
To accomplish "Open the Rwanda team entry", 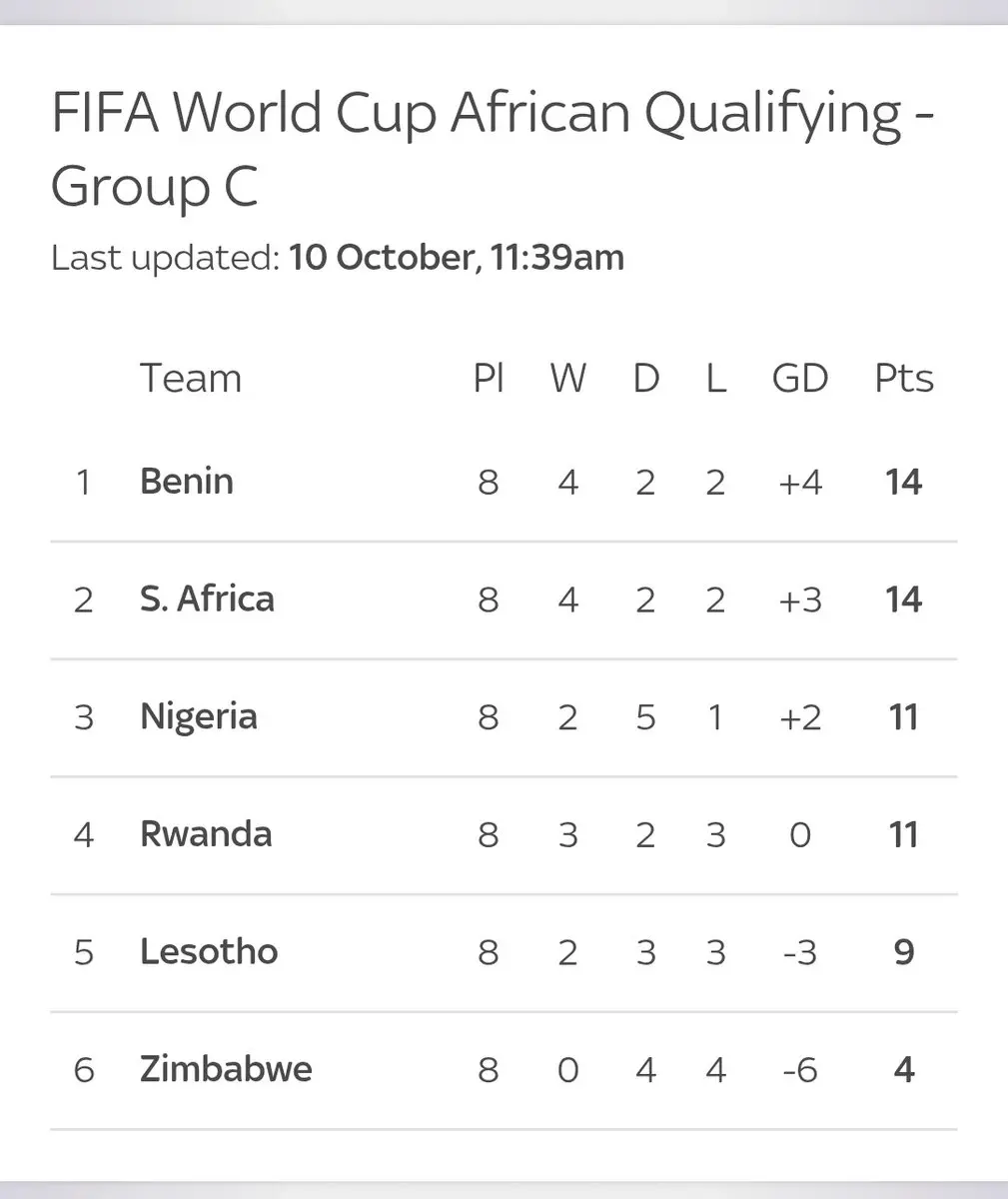I will 206,834.
